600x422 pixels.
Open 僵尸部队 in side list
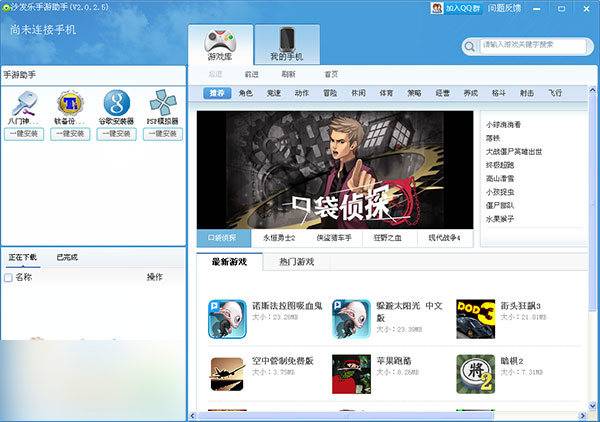click(x=500, y=205)
